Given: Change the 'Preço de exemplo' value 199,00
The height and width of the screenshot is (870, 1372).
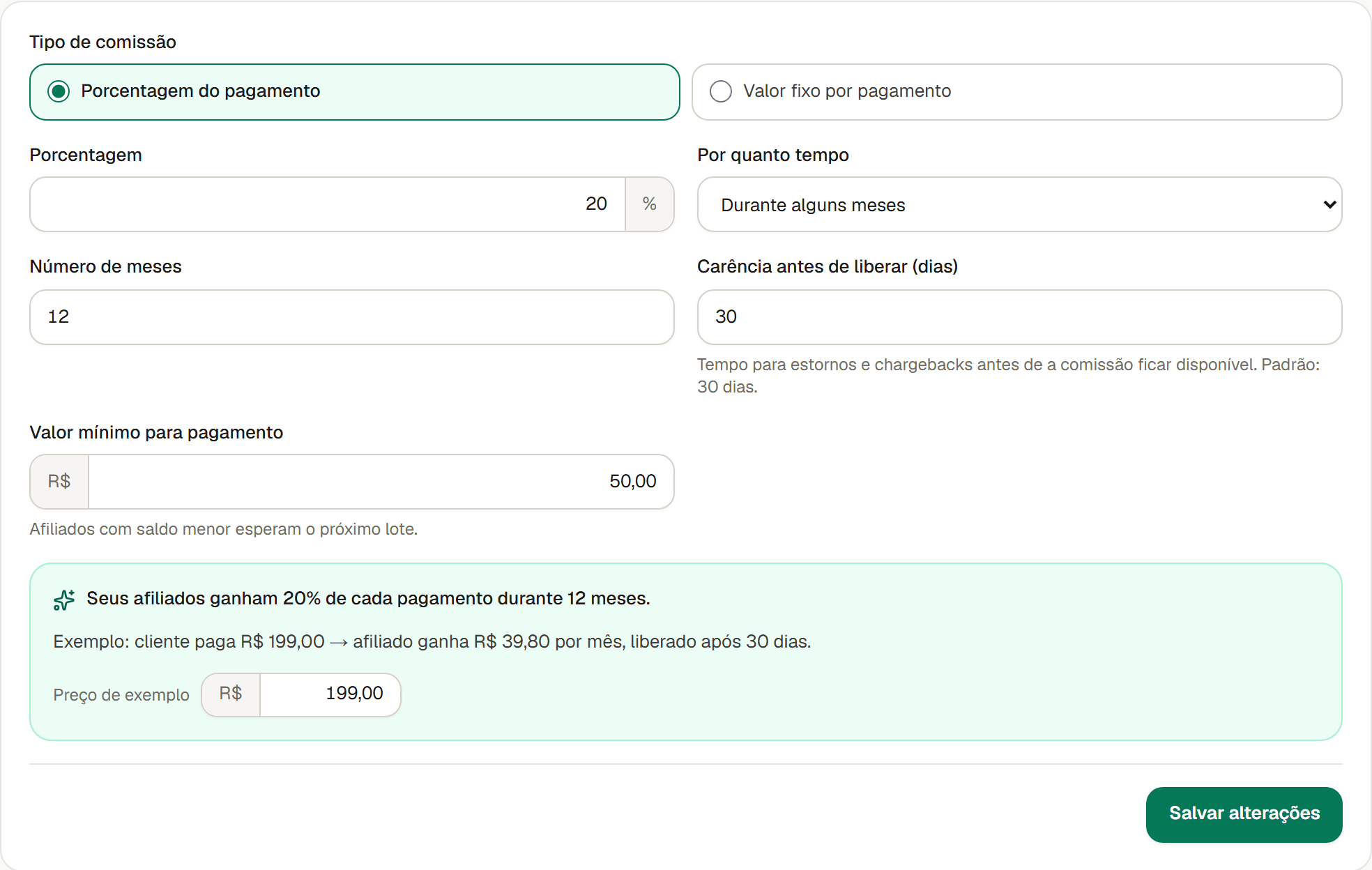Looking at the screenshot, I should point(330,694).
